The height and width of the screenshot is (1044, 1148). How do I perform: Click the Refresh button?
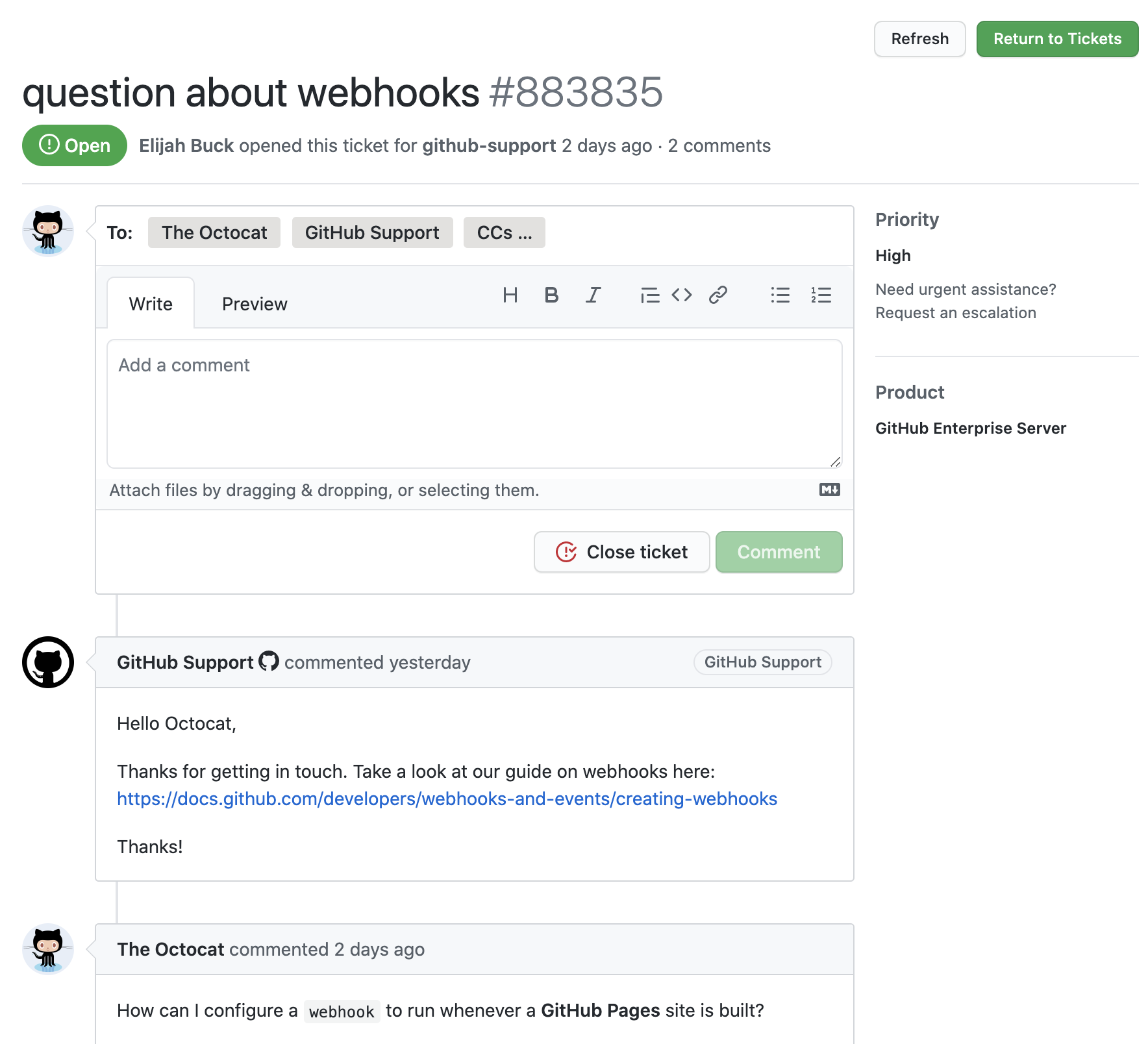919,39
